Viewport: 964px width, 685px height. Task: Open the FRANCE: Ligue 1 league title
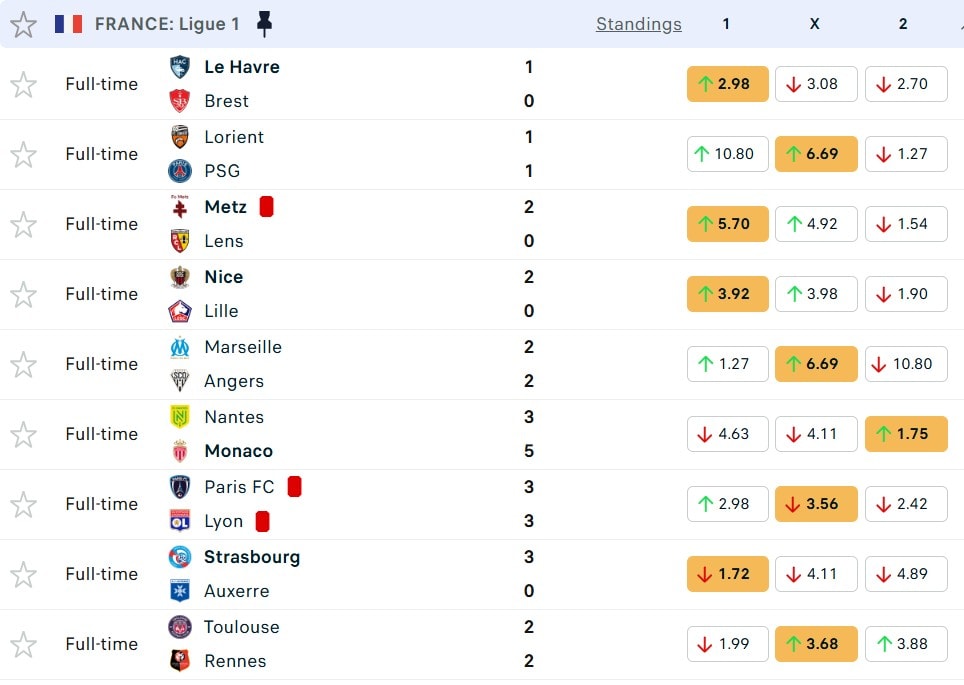167,24
